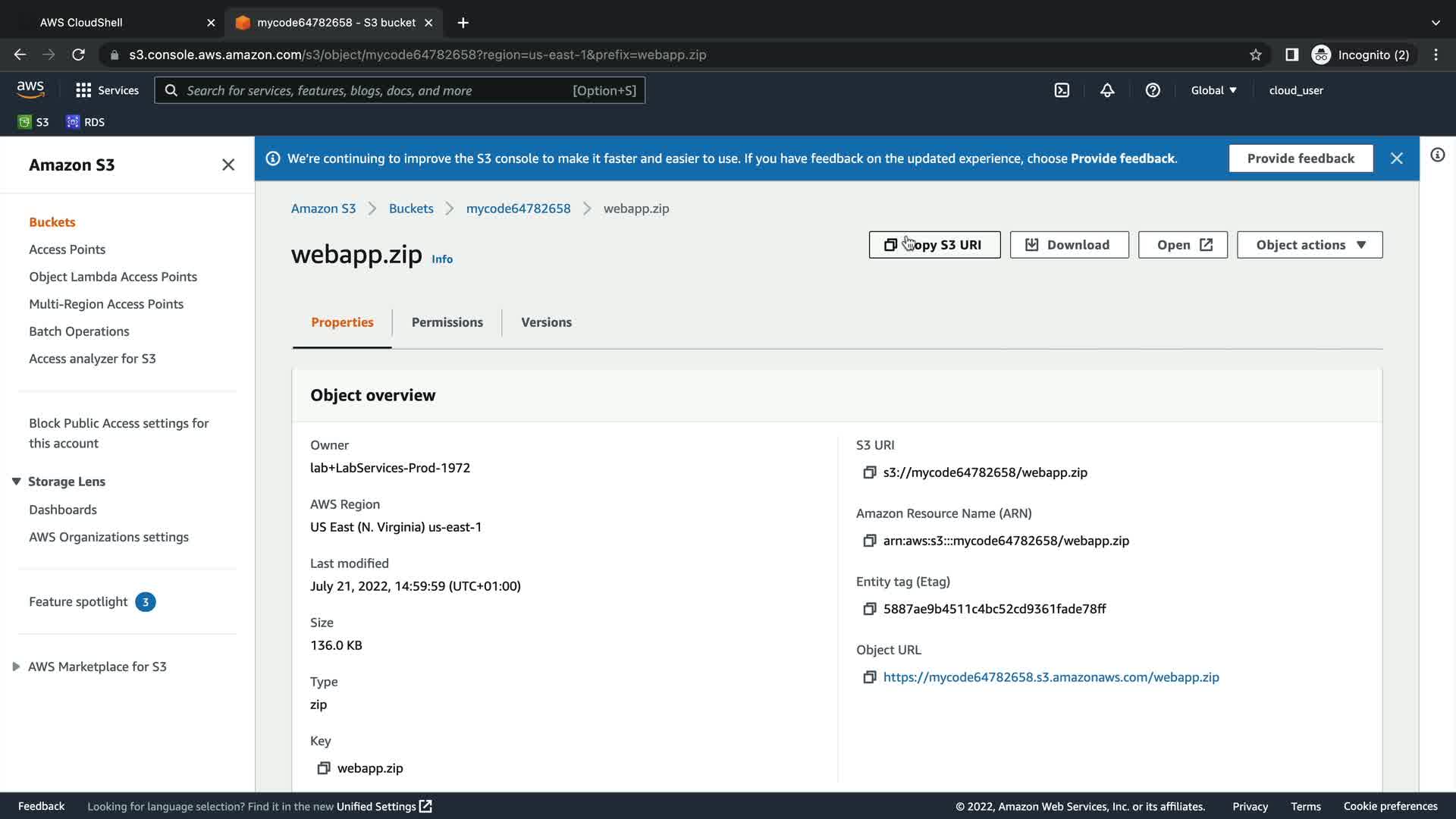
Task: Copy the Object URL icon
Action: [x=870, y=677]
